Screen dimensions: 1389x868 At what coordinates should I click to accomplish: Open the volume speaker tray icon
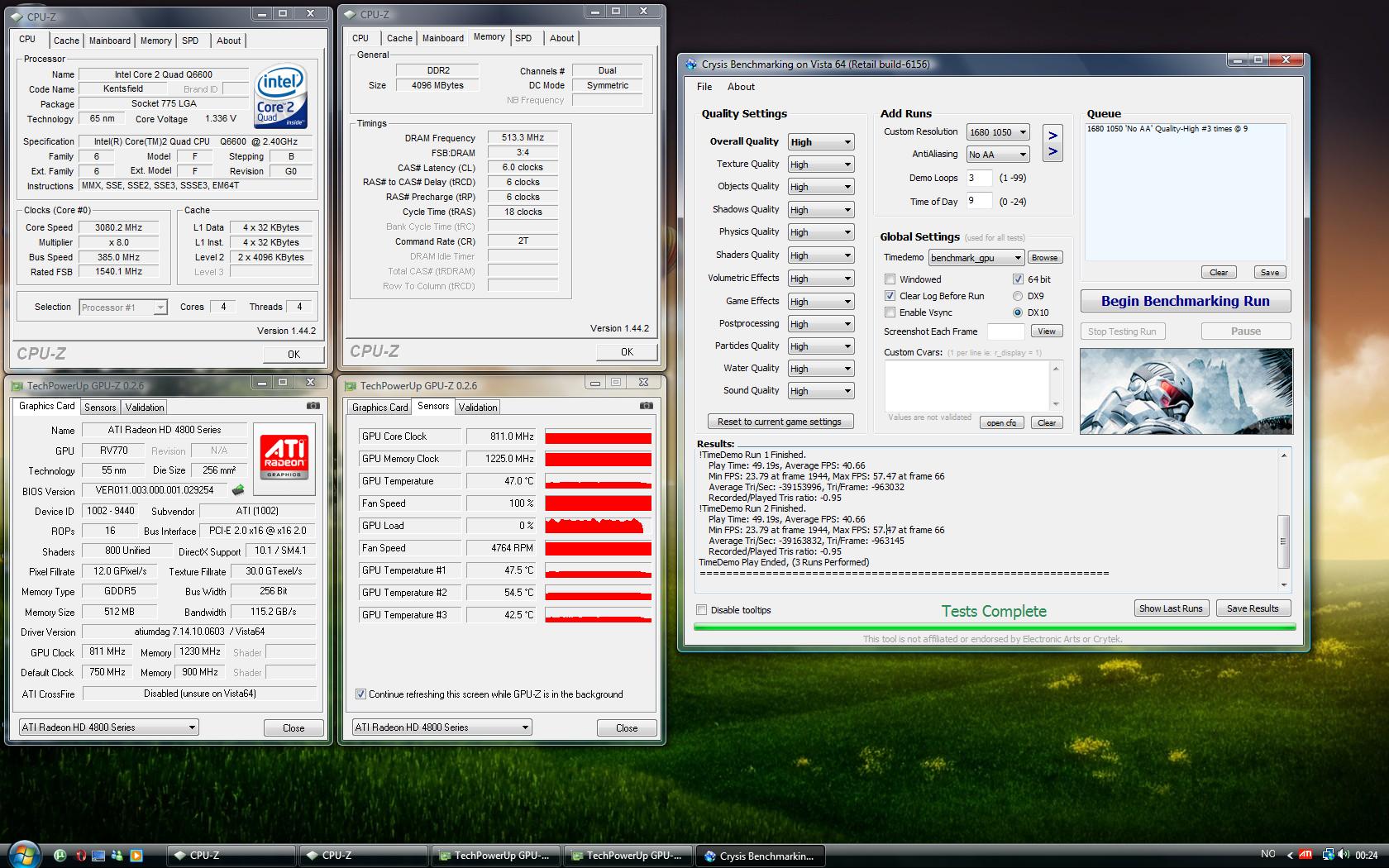tap(1344, 855)
